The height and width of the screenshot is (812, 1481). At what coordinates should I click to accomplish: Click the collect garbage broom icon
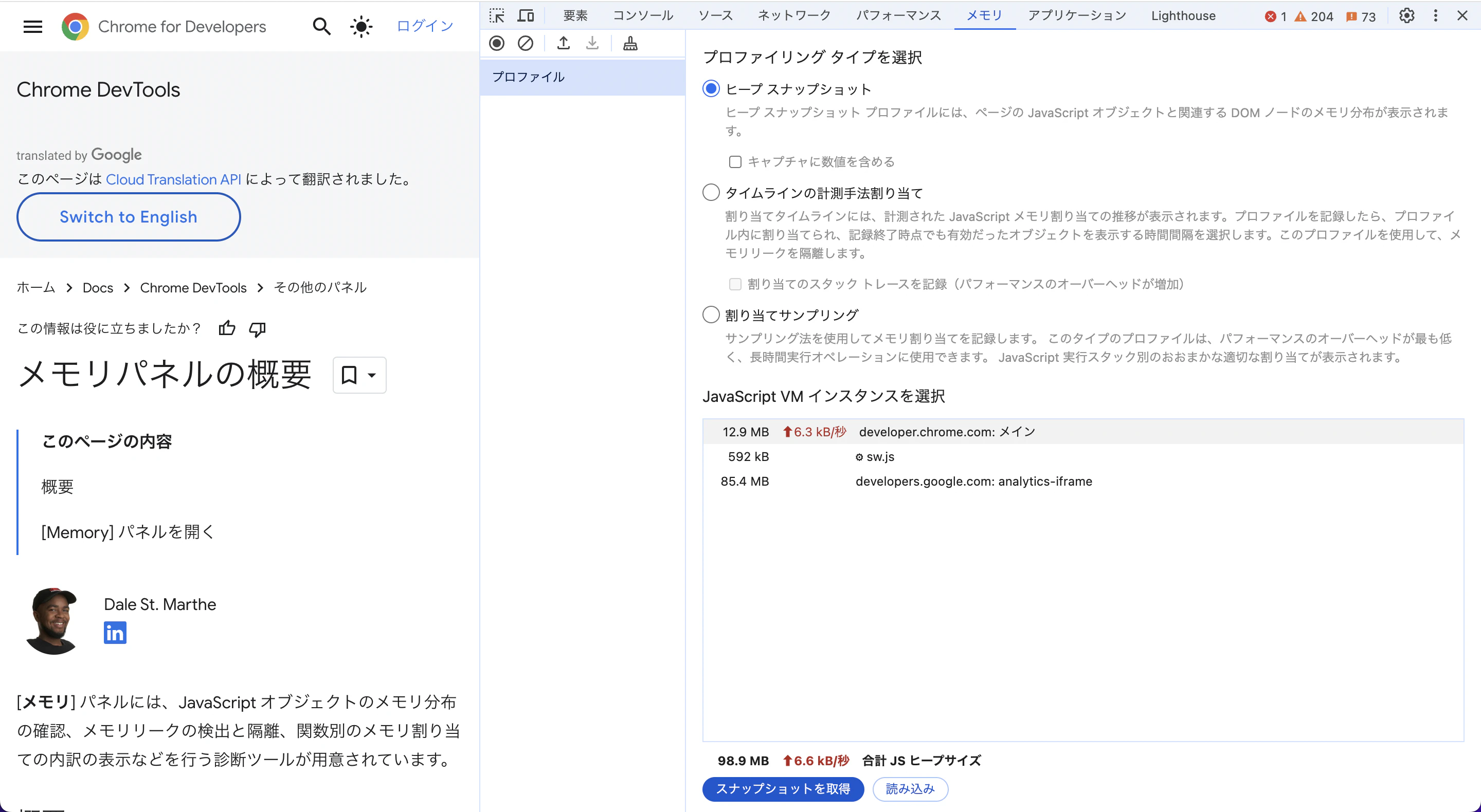point(630,43)
